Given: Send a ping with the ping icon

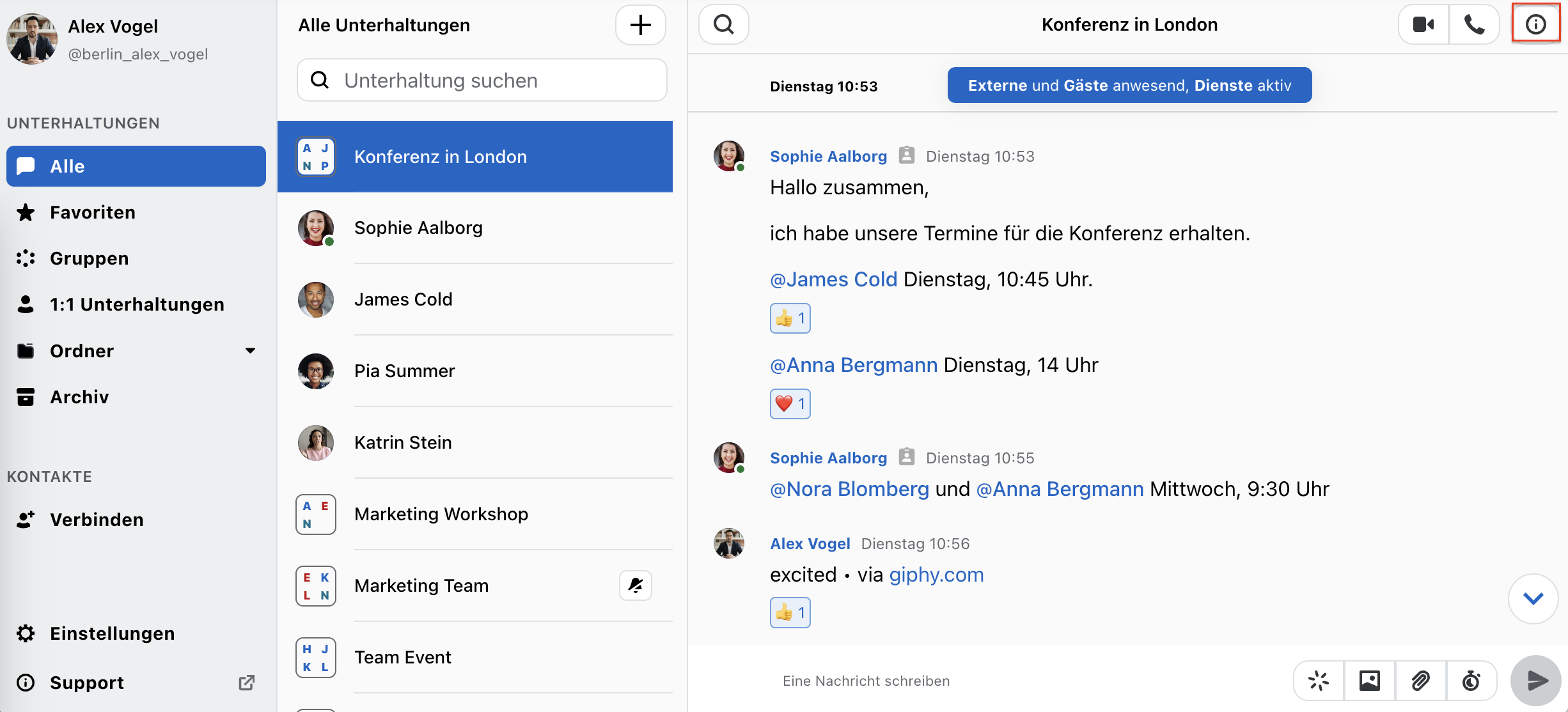Looking at the screenshot, I should [x=1319, y=681].
